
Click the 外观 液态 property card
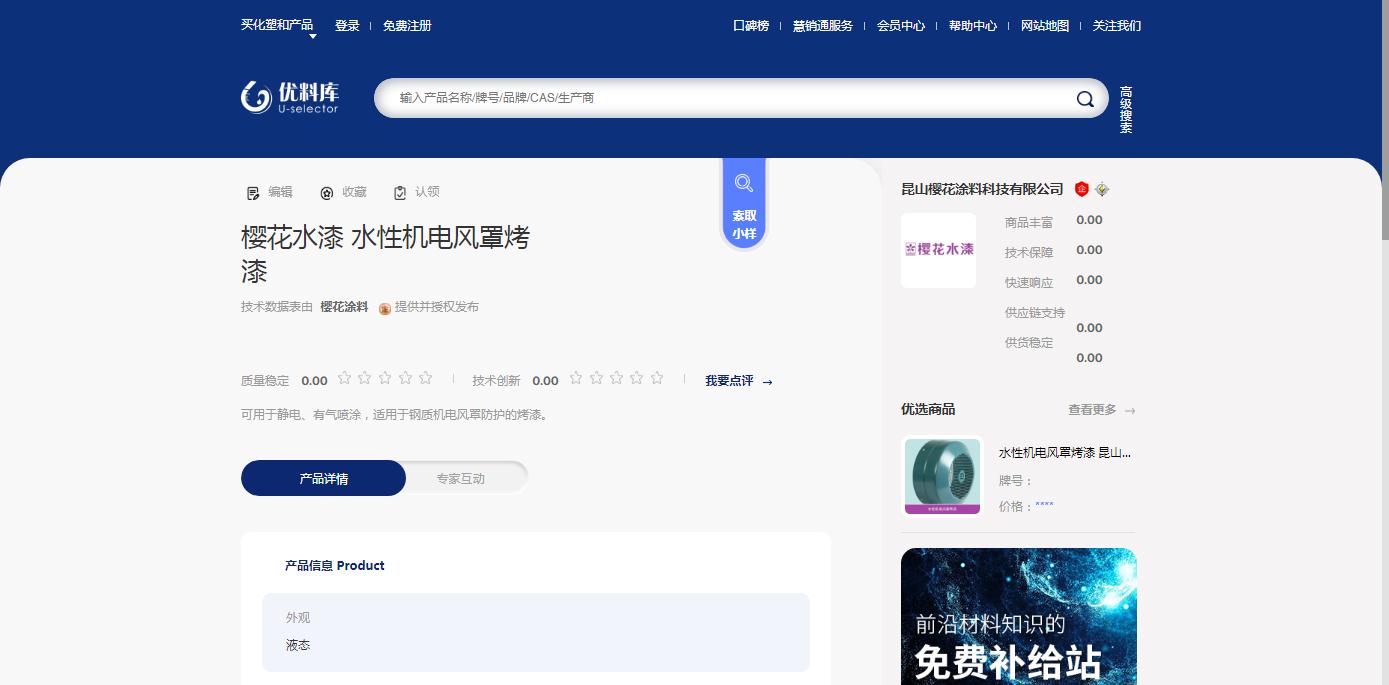[536, 632]
